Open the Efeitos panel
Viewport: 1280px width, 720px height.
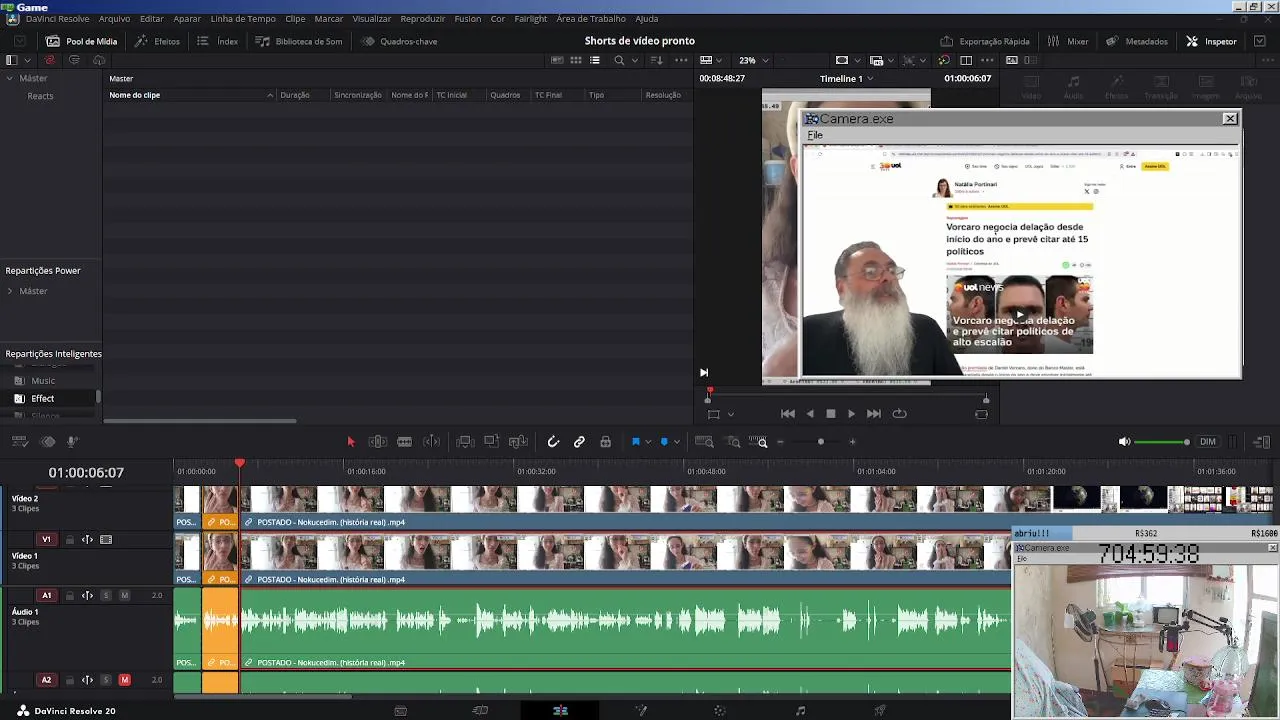pos(157,41)
